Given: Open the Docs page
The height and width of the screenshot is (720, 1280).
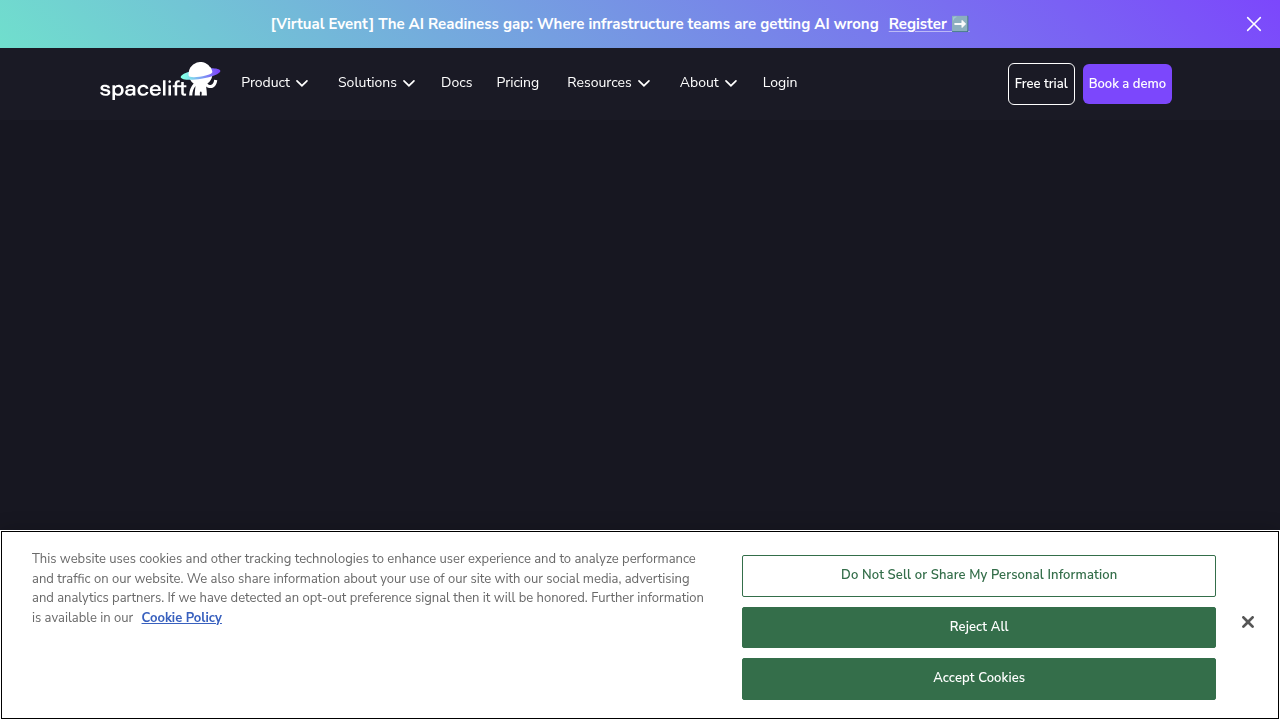Looking at the screenshot, I should tap(456, 83).
